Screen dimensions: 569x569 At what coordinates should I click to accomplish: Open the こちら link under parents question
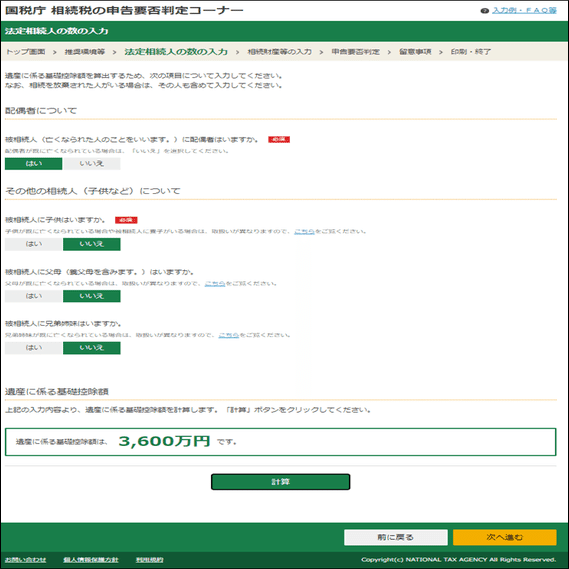[x=215, y=283]
